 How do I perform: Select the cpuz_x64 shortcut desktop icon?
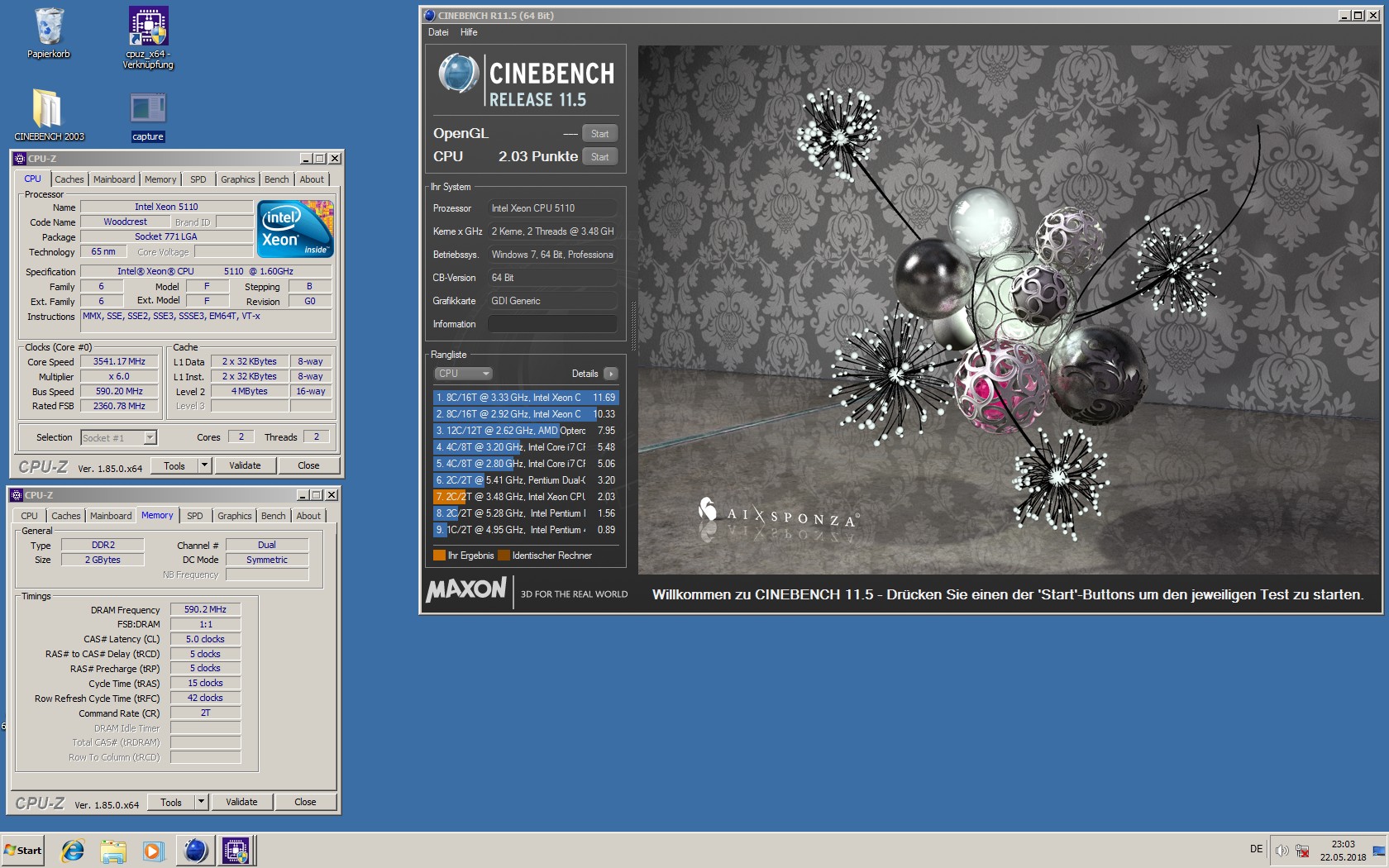(x=148, y=37)
